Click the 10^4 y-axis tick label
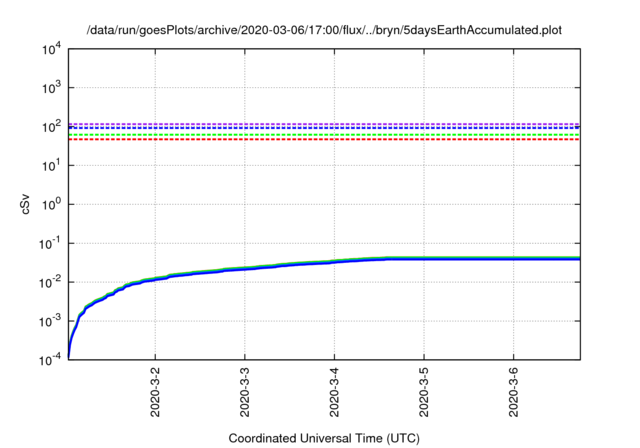Viewport: 640px width, 448px height. (x=51, y=49)
